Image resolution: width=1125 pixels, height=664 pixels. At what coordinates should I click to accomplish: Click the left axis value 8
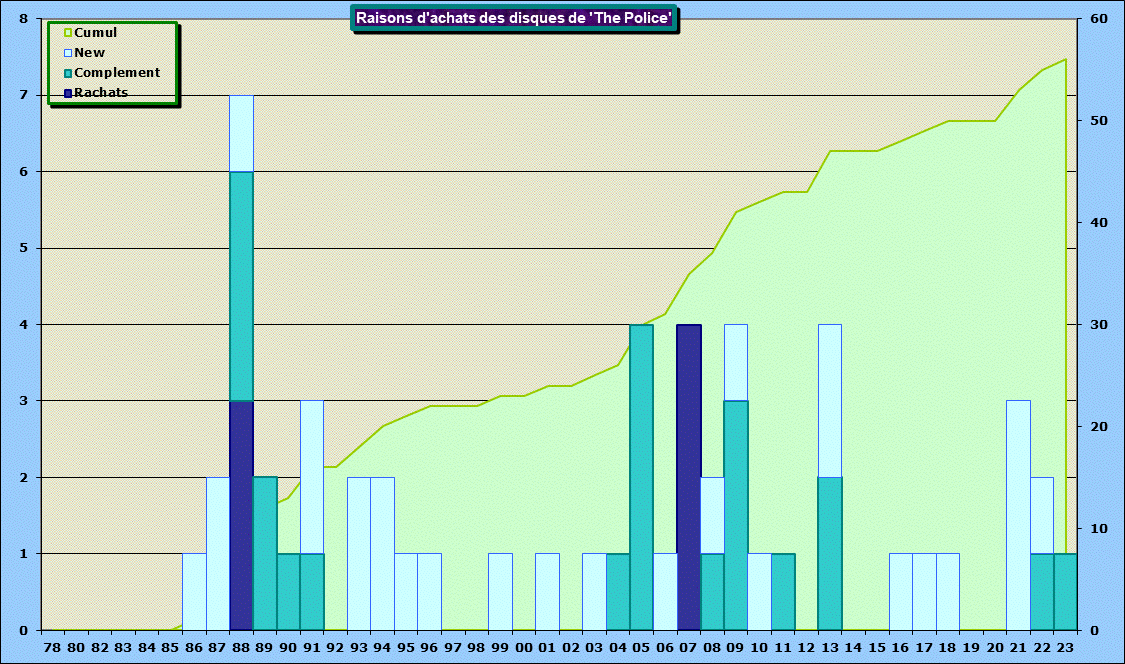pyautogui.click(x=24, y=19)
